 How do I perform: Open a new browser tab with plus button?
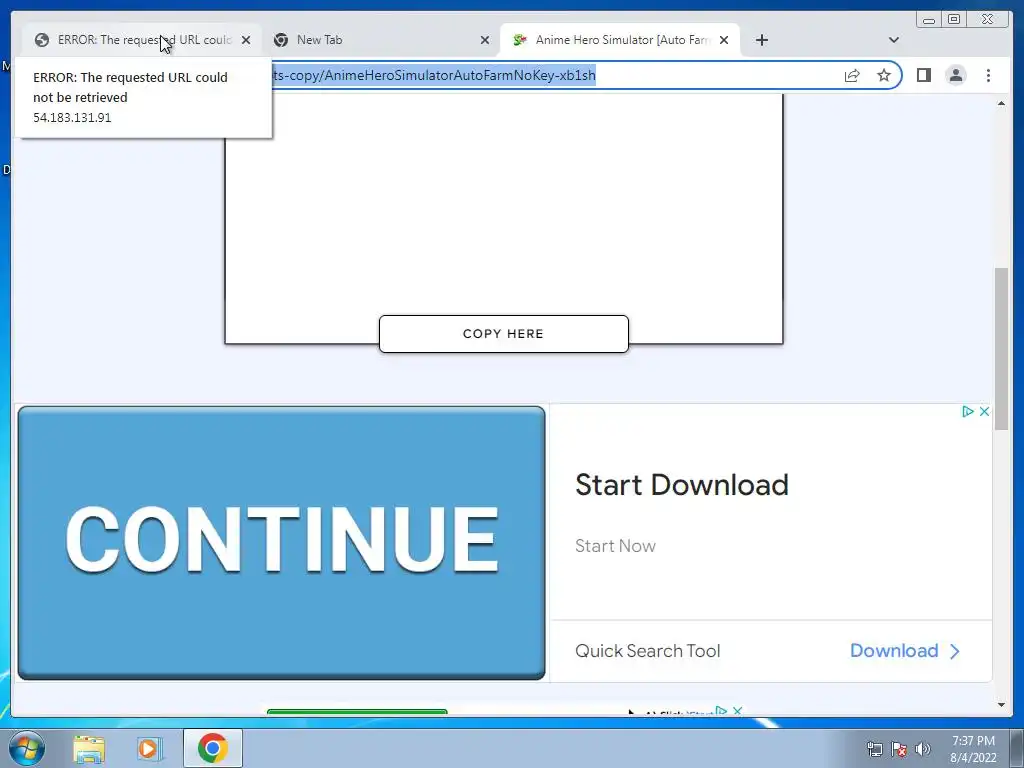(761, 40)
